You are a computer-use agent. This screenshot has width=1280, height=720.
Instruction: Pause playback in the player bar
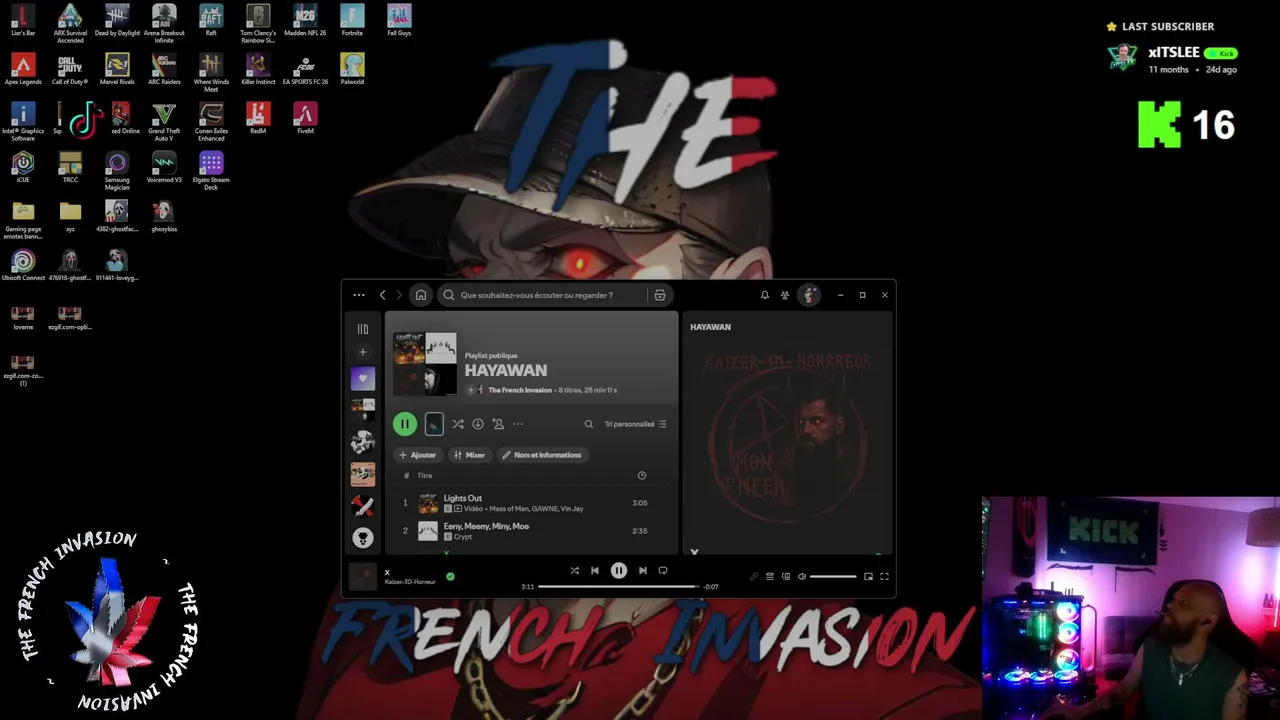tap(619, 571)
